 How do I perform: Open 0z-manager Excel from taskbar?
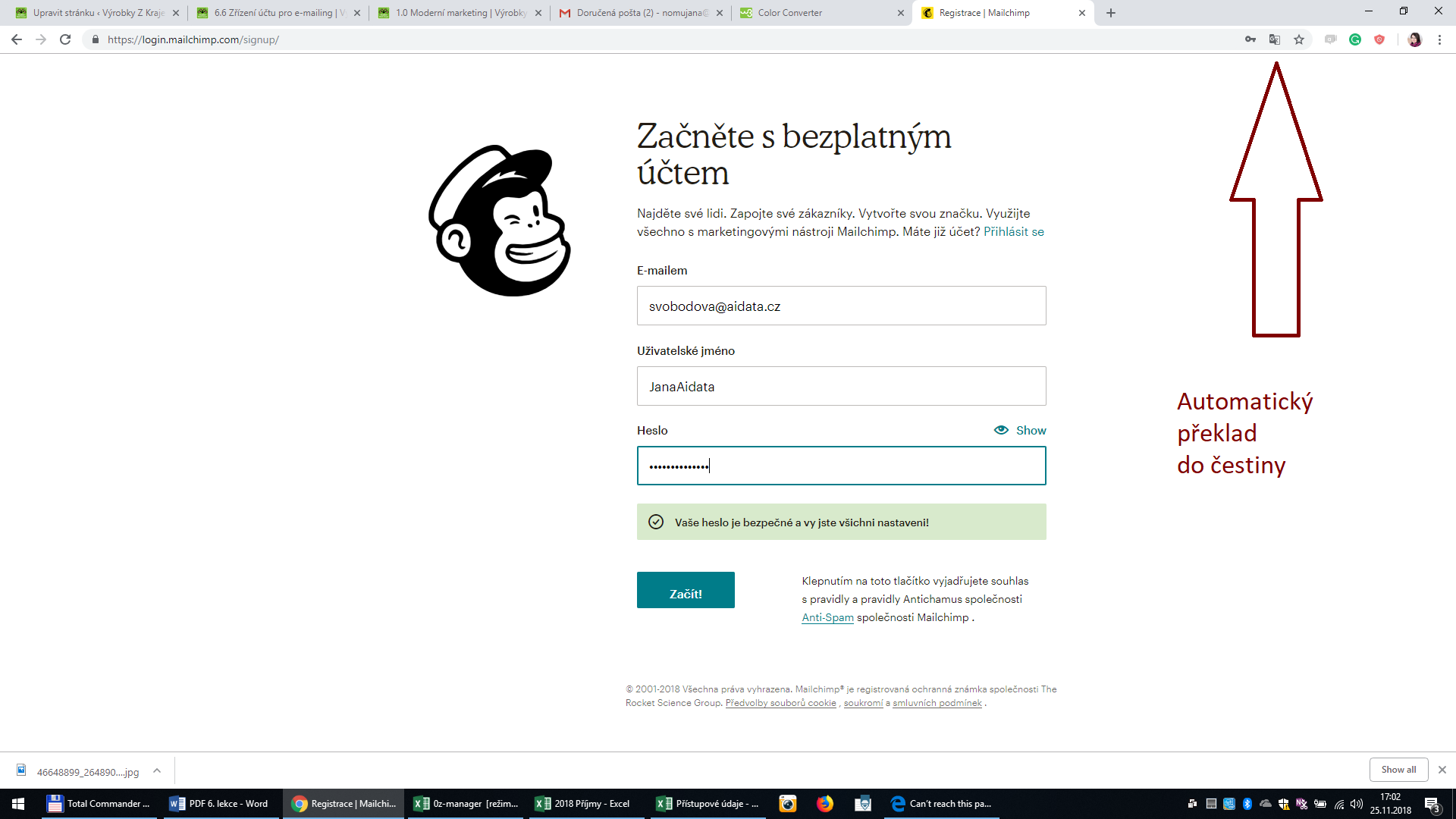point(466,804)
